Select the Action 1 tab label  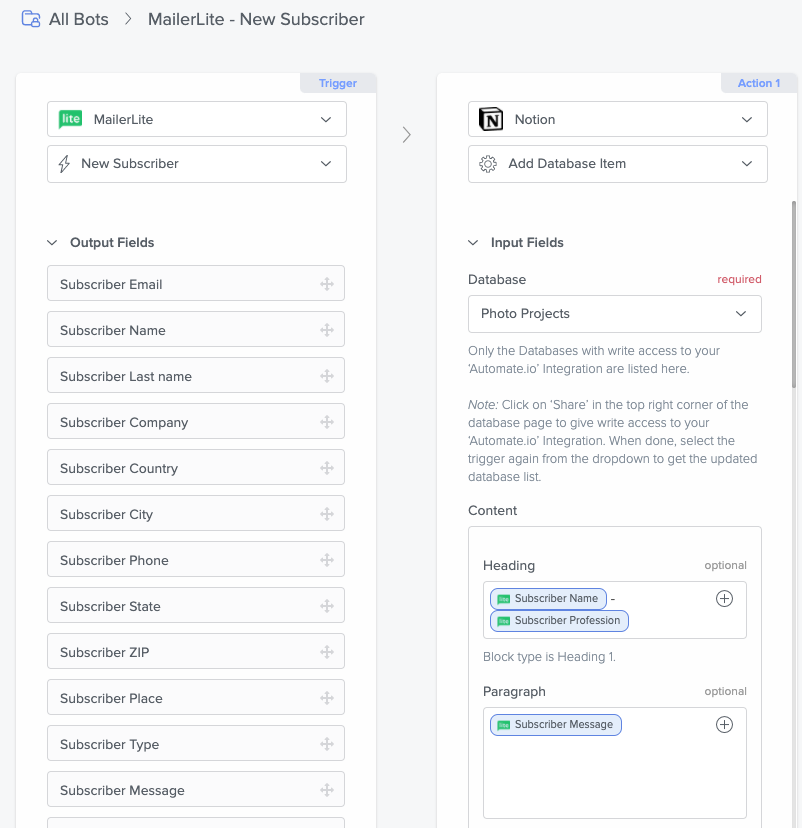(759, 83)
